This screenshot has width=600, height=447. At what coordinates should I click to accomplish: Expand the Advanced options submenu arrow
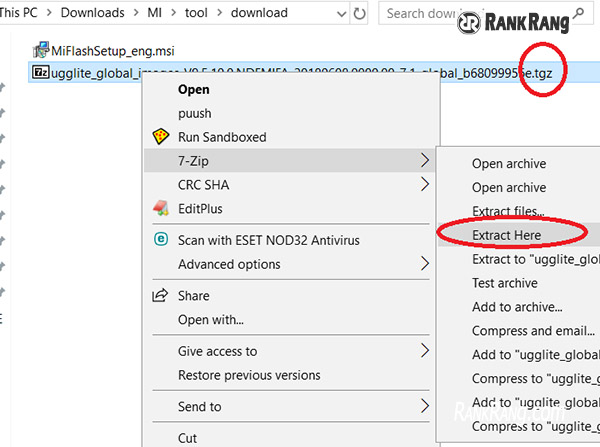(x=425, y=263)
